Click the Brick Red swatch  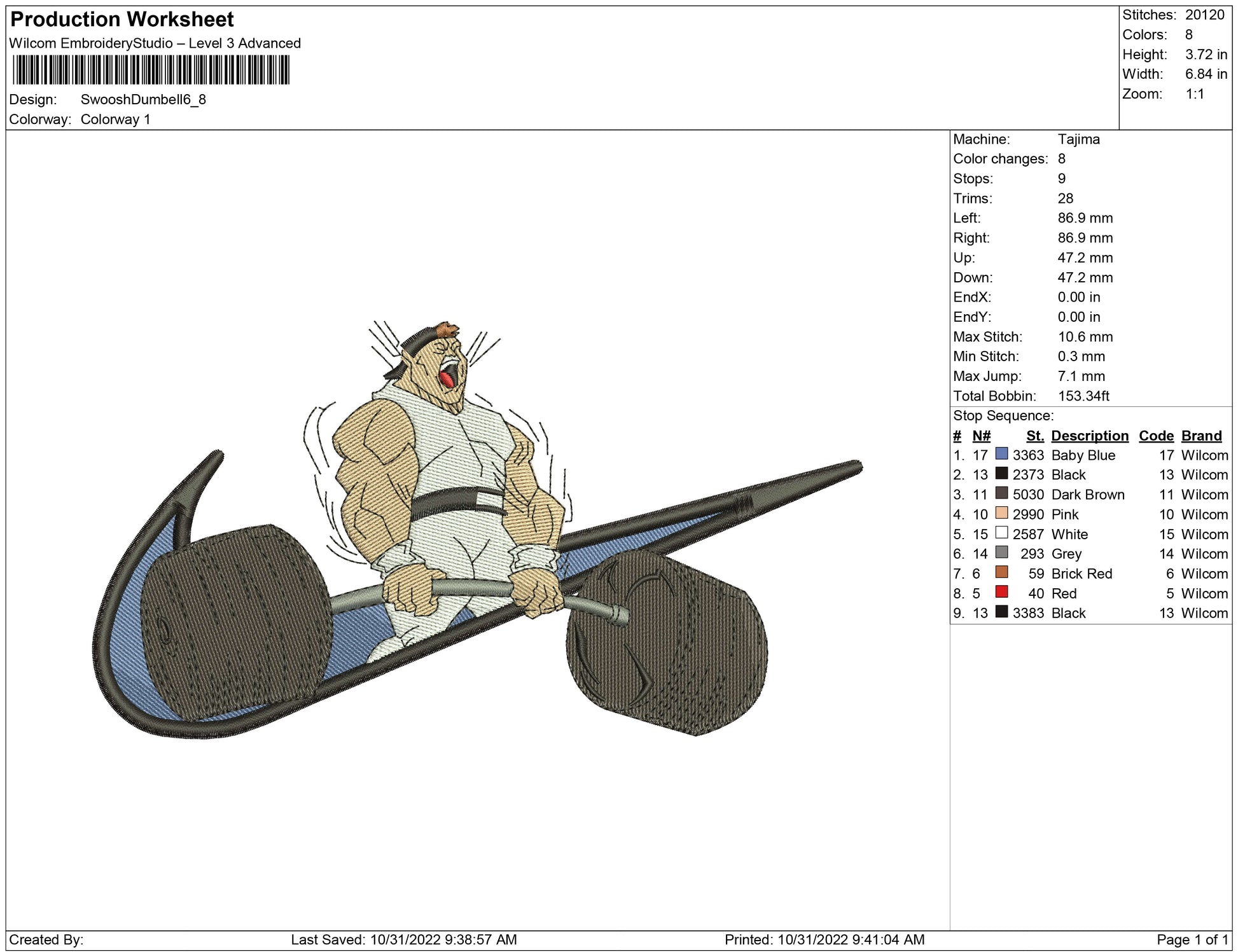coord(1001,572)
